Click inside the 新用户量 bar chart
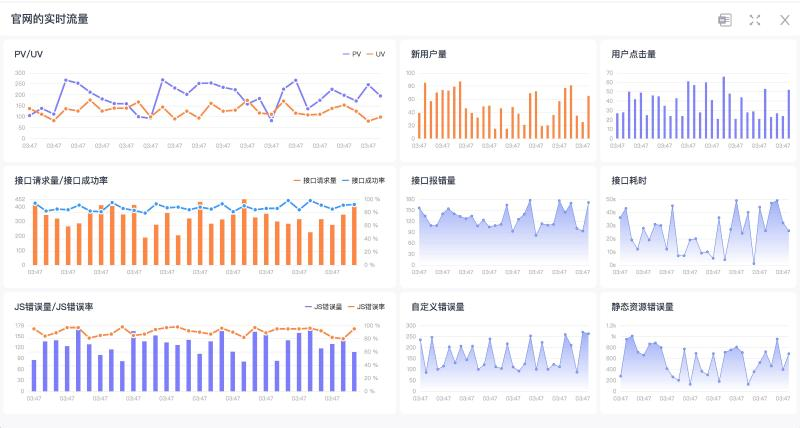800x428 pixels. (x=504, y=106)
